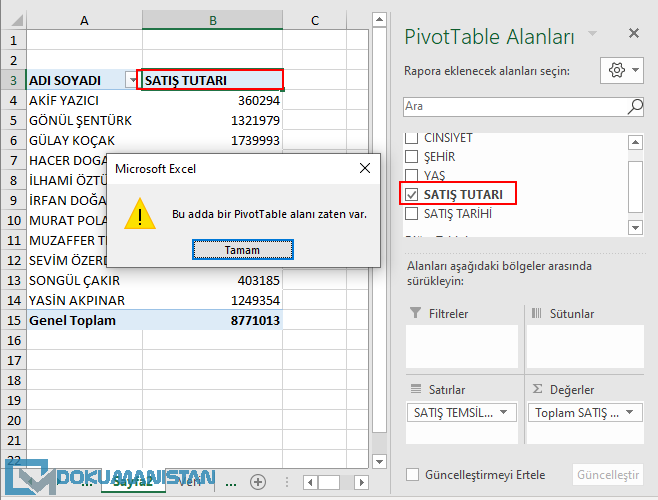Select row 15 header
Screen dimensions: 658x500
(x=14, y=320)
